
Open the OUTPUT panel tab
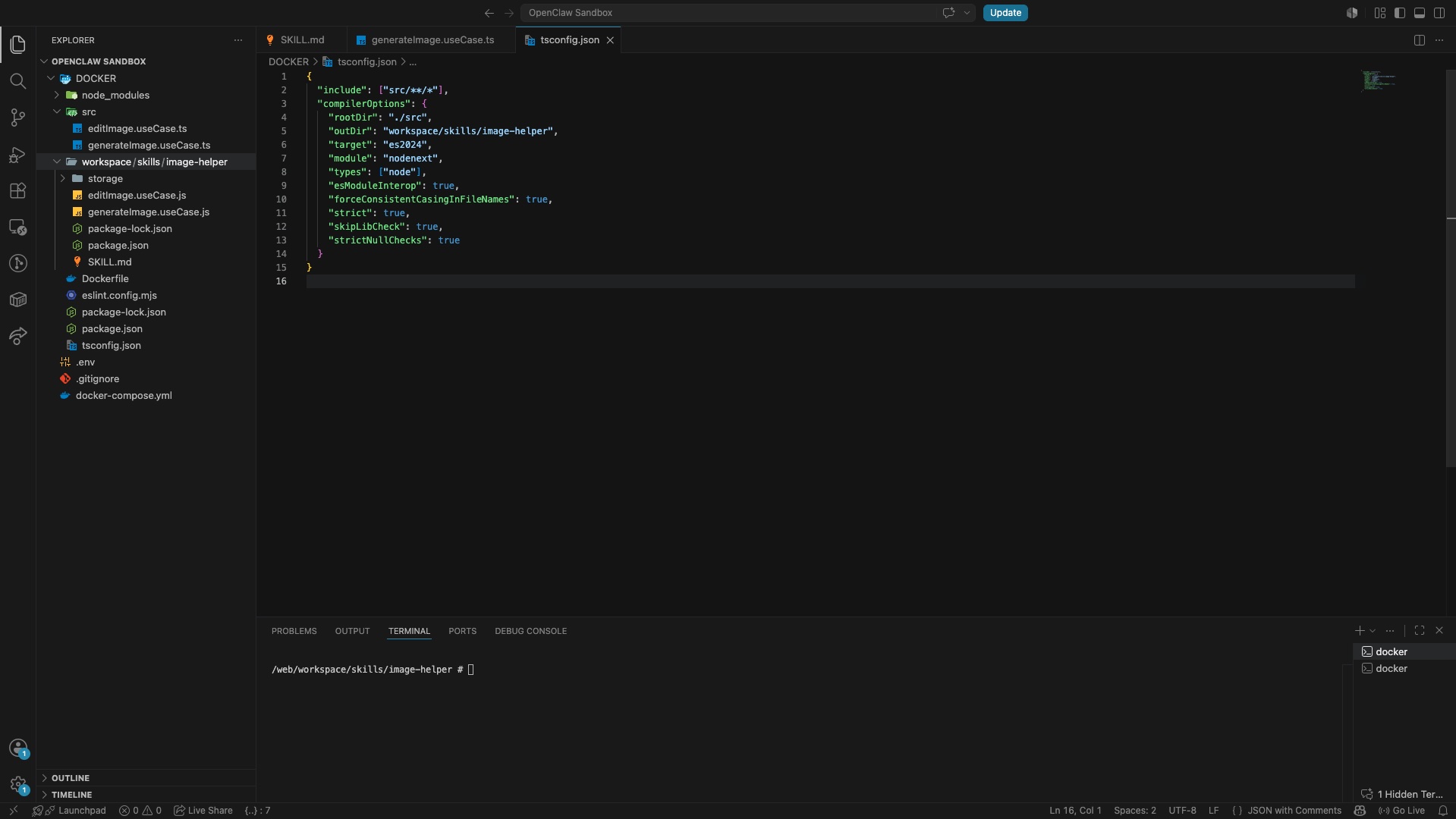[x=352, y=631]
